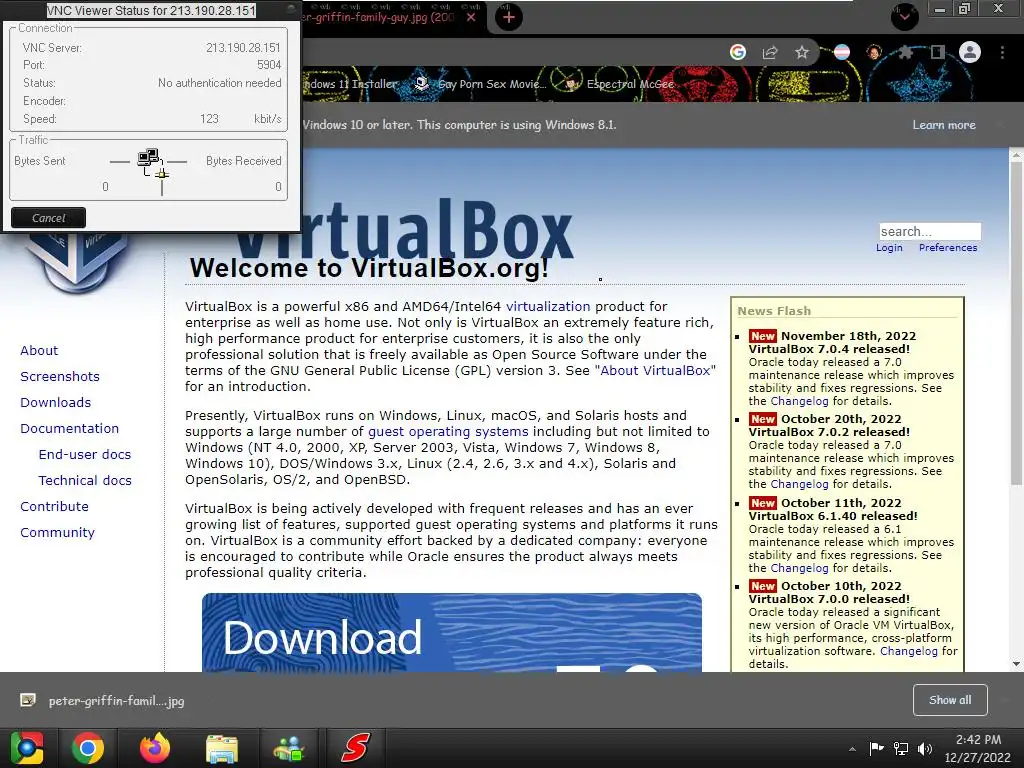The width and height of the screenshot is (1024, 768).
Task: Click the page's vertical scrollbar thumb
Action: click(1016, 324)
